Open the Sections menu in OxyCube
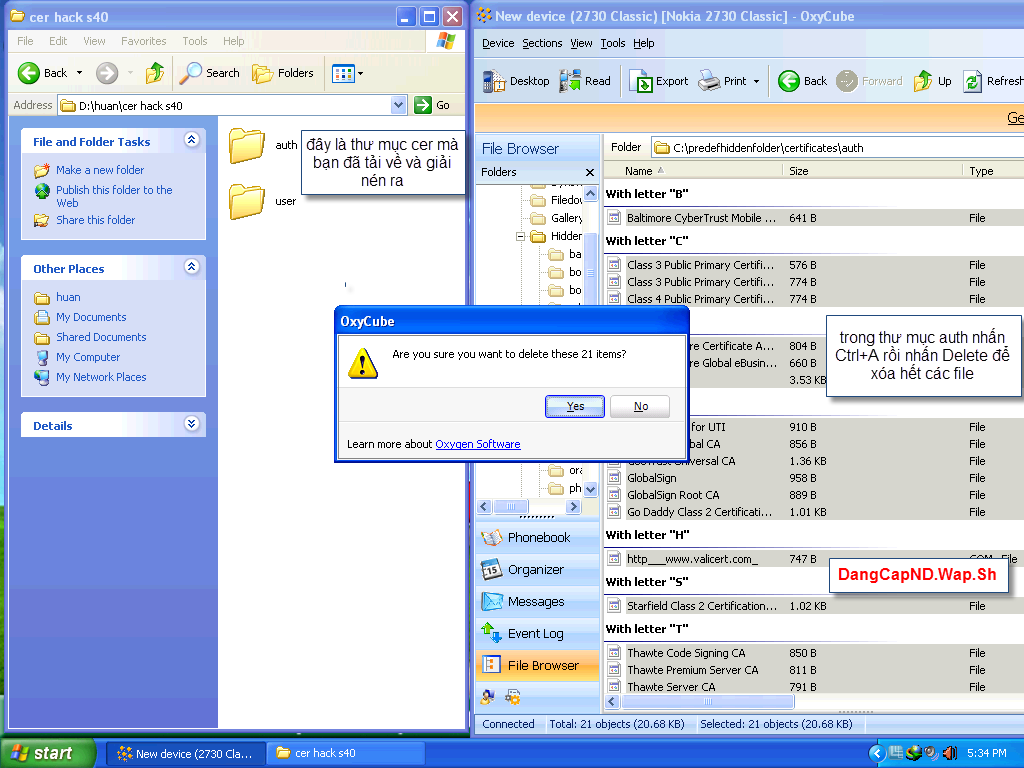 pos(542,43)
